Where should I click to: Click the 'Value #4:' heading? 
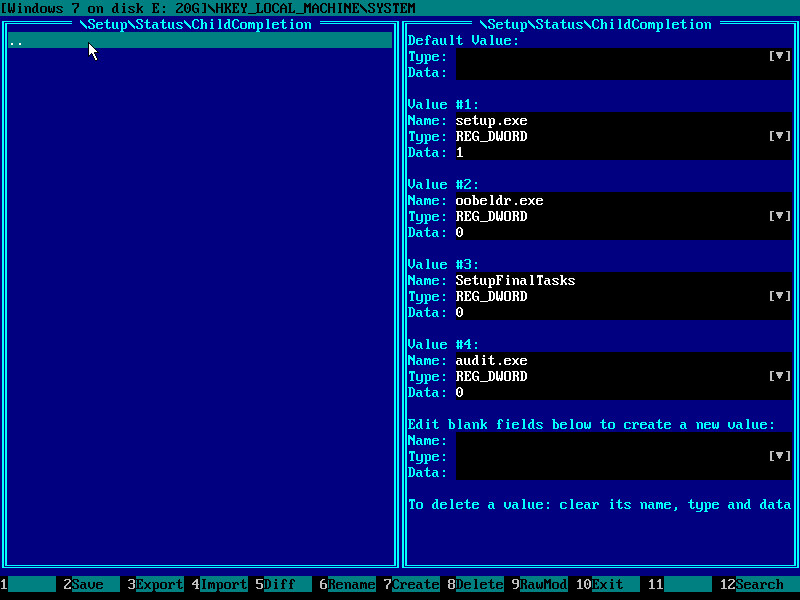tap(443, 344)
